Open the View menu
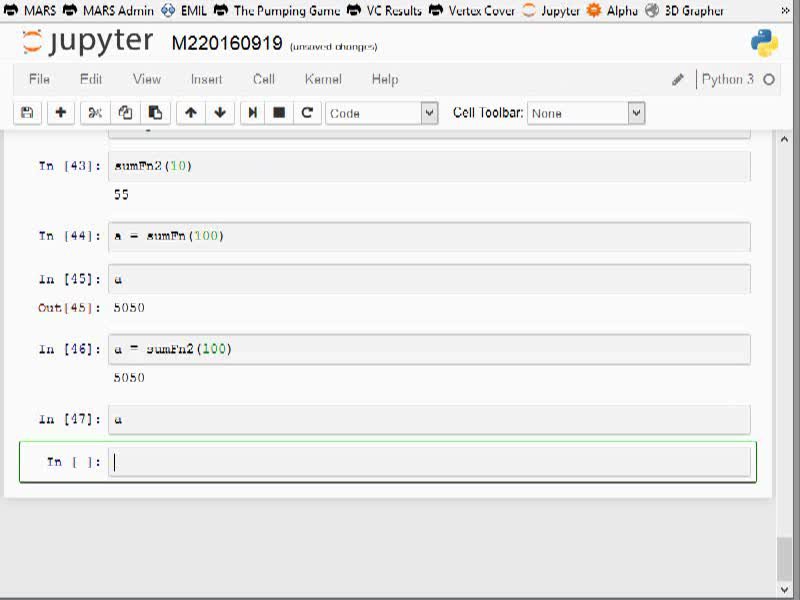Screen dimensions: 800x600 pyautogui.click(x=147, y=79)
